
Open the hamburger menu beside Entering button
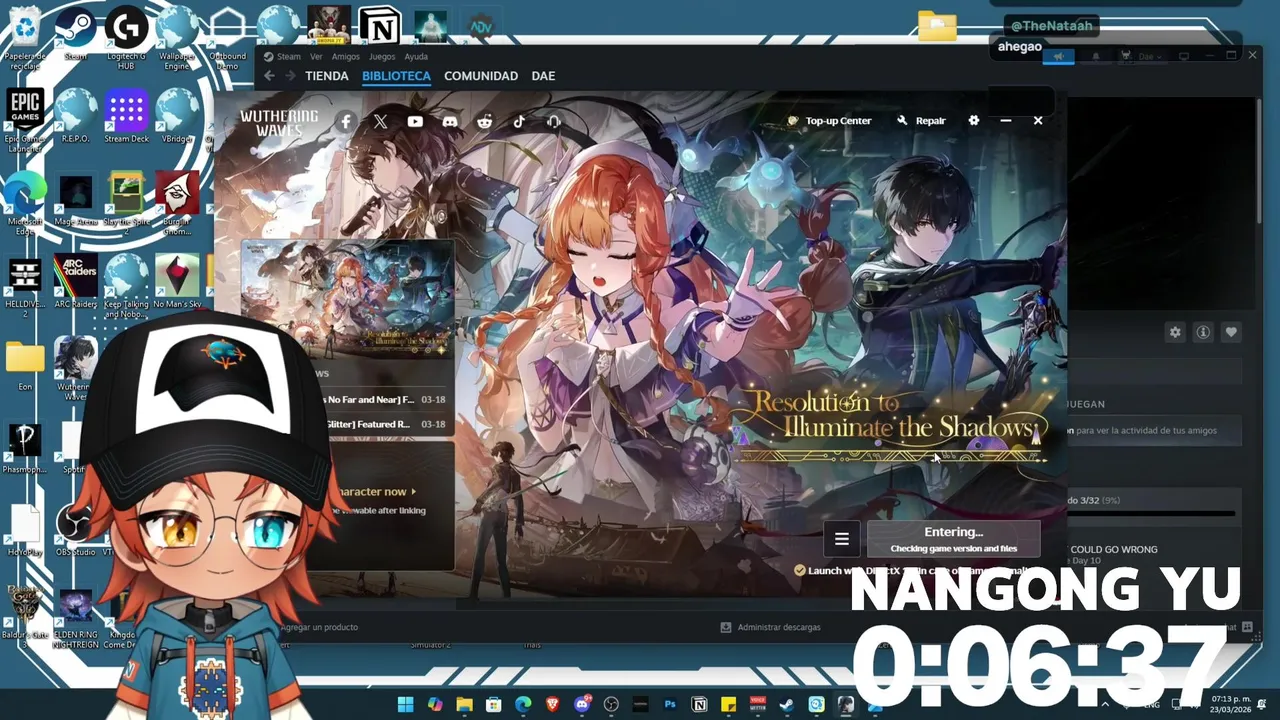click(842, 539)
